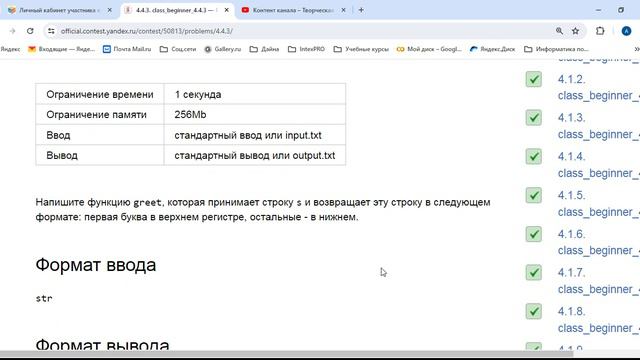Click the greet function name in description
Image resolution: width=640 pixels, height=360 pixels.
tap(147, 202)
